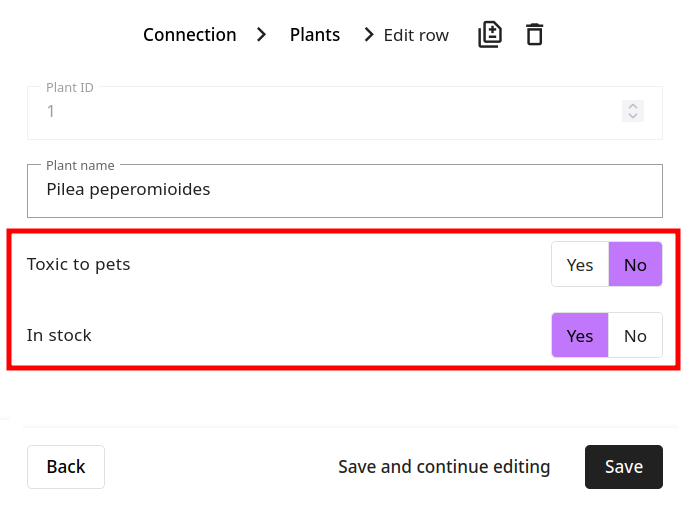Image resolution: width=690 pixels, height=521 pixels.
Task: Click the In stock label
Action: (59, 336)
